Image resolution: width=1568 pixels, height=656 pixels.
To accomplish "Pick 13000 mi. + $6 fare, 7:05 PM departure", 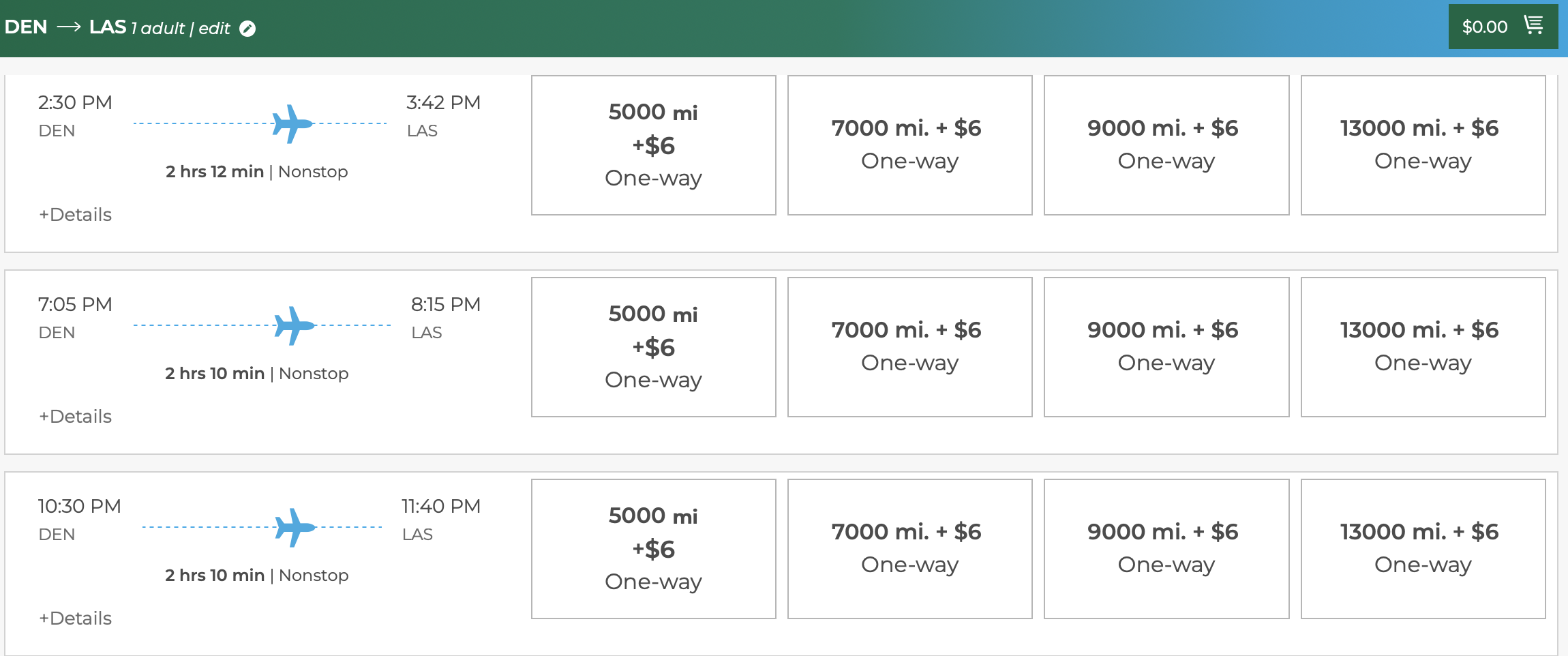I will pos(1423,347).
